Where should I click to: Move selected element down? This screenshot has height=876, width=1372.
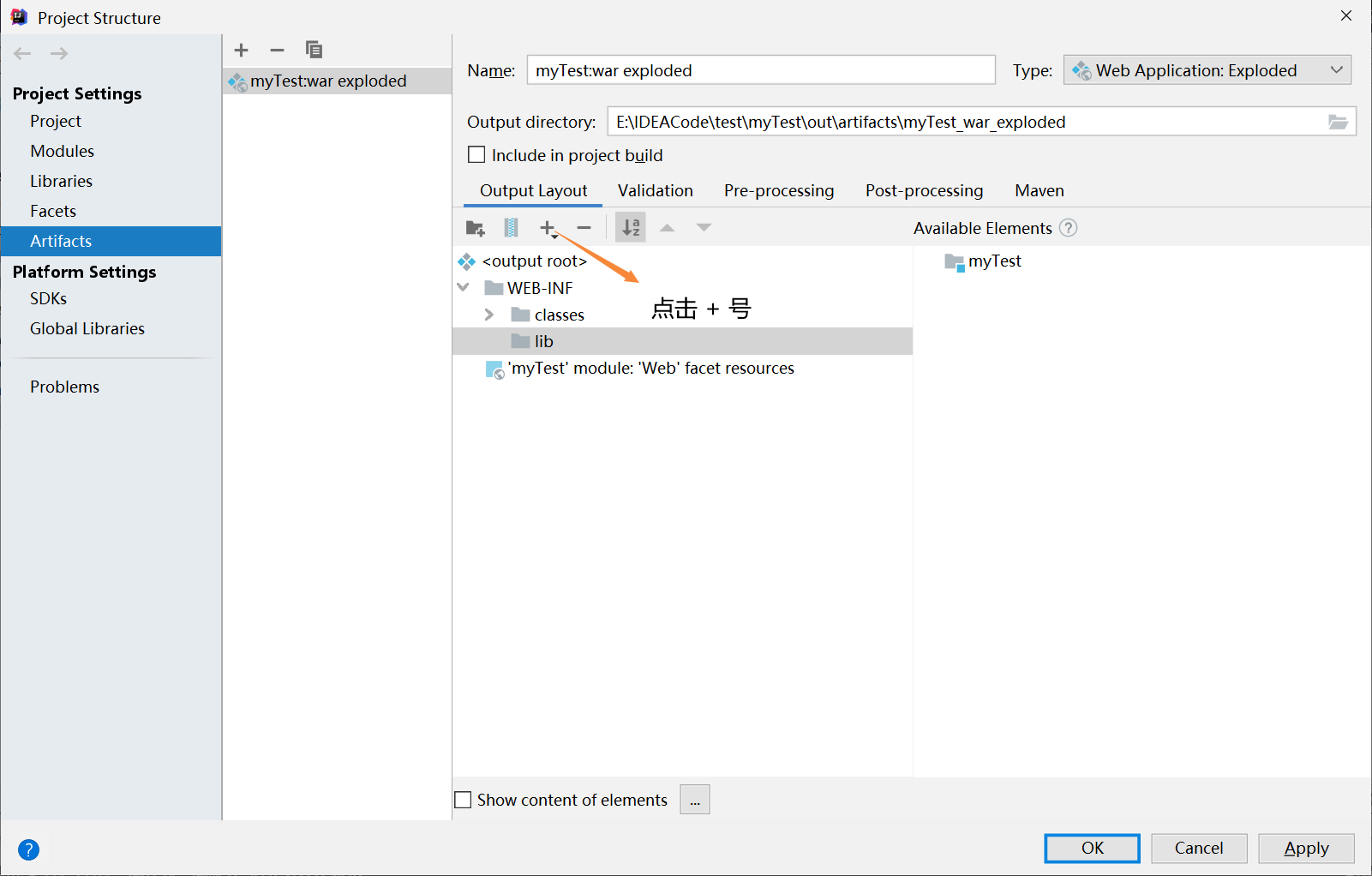point(704,228)
